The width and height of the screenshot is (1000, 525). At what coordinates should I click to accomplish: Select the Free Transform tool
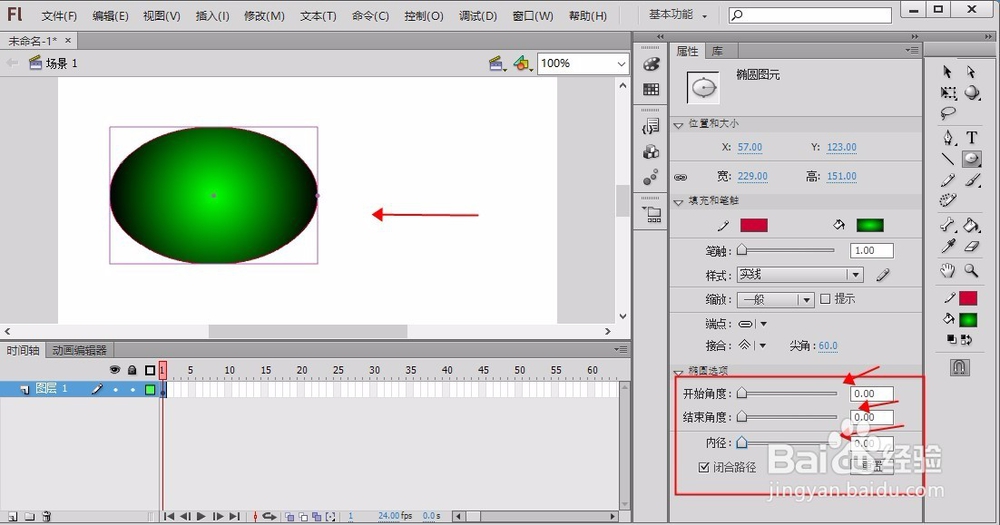[x=948, y=93]
